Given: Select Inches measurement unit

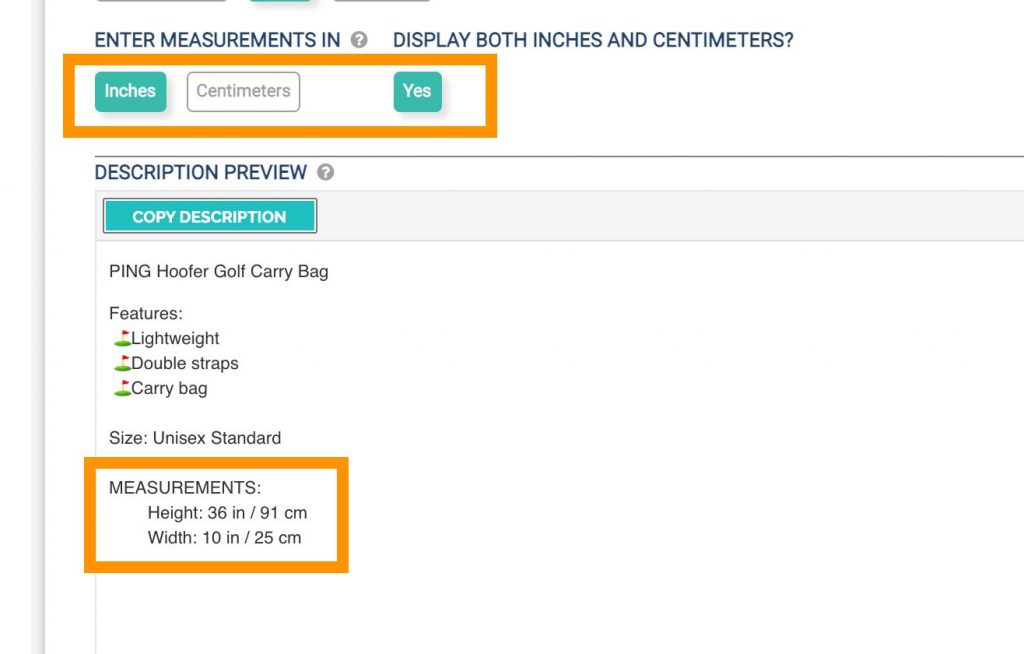Looking at the screenshot, I should point(130,91).
